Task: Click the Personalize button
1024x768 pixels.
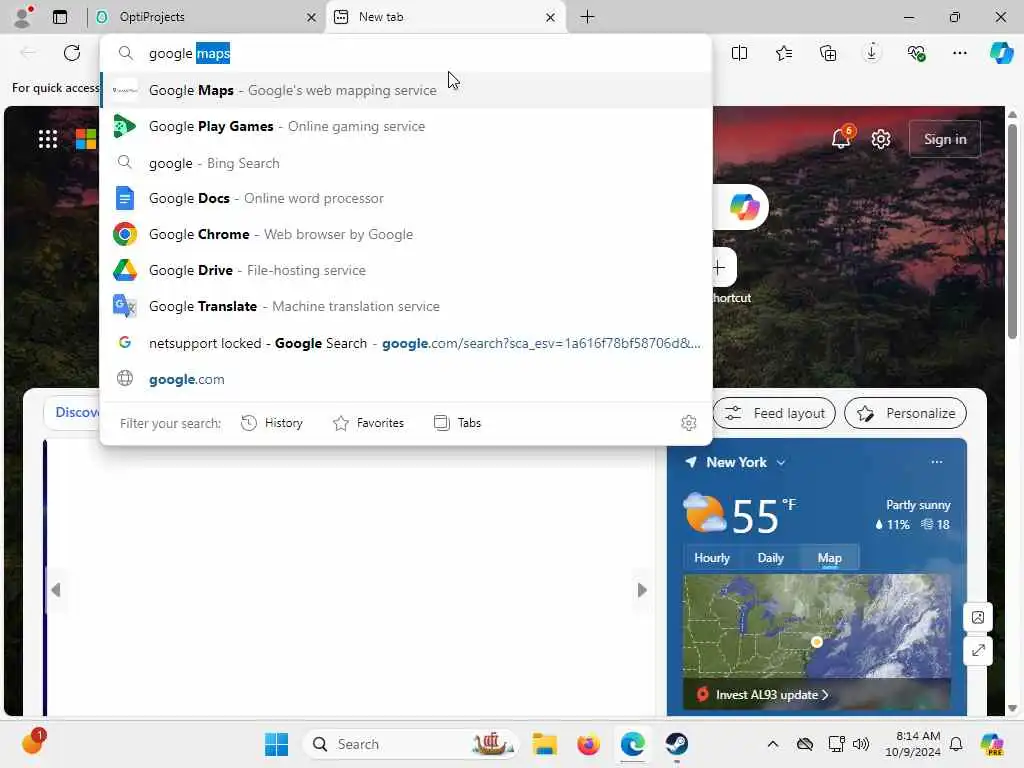Action: [x=905, y=413]
